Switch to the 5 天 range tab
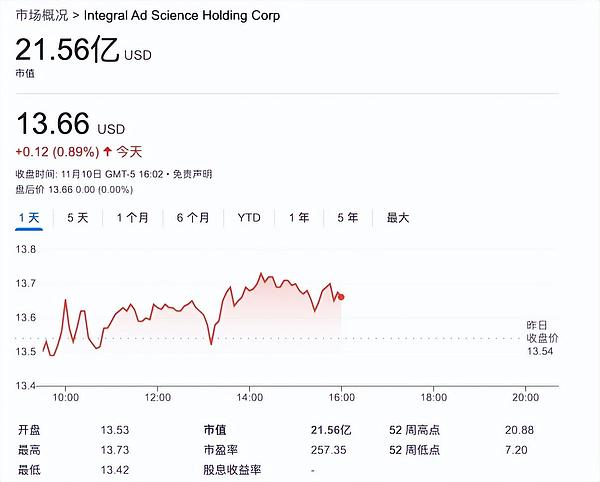Screen dimensions: 600x482 [77, 217]
